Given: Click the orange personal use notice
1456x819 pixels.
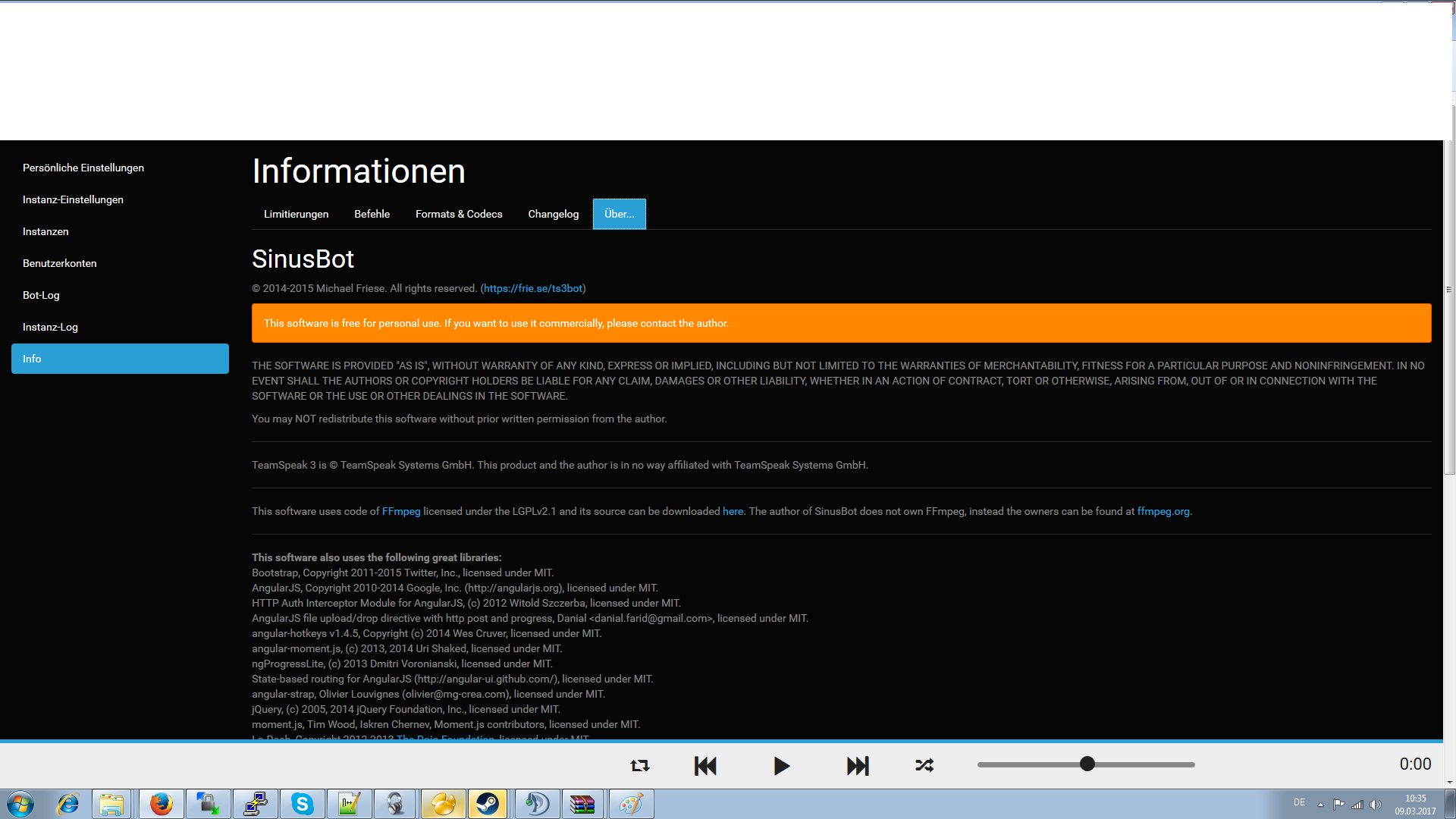Looking at the screenshot, I should tap(841, 323).
